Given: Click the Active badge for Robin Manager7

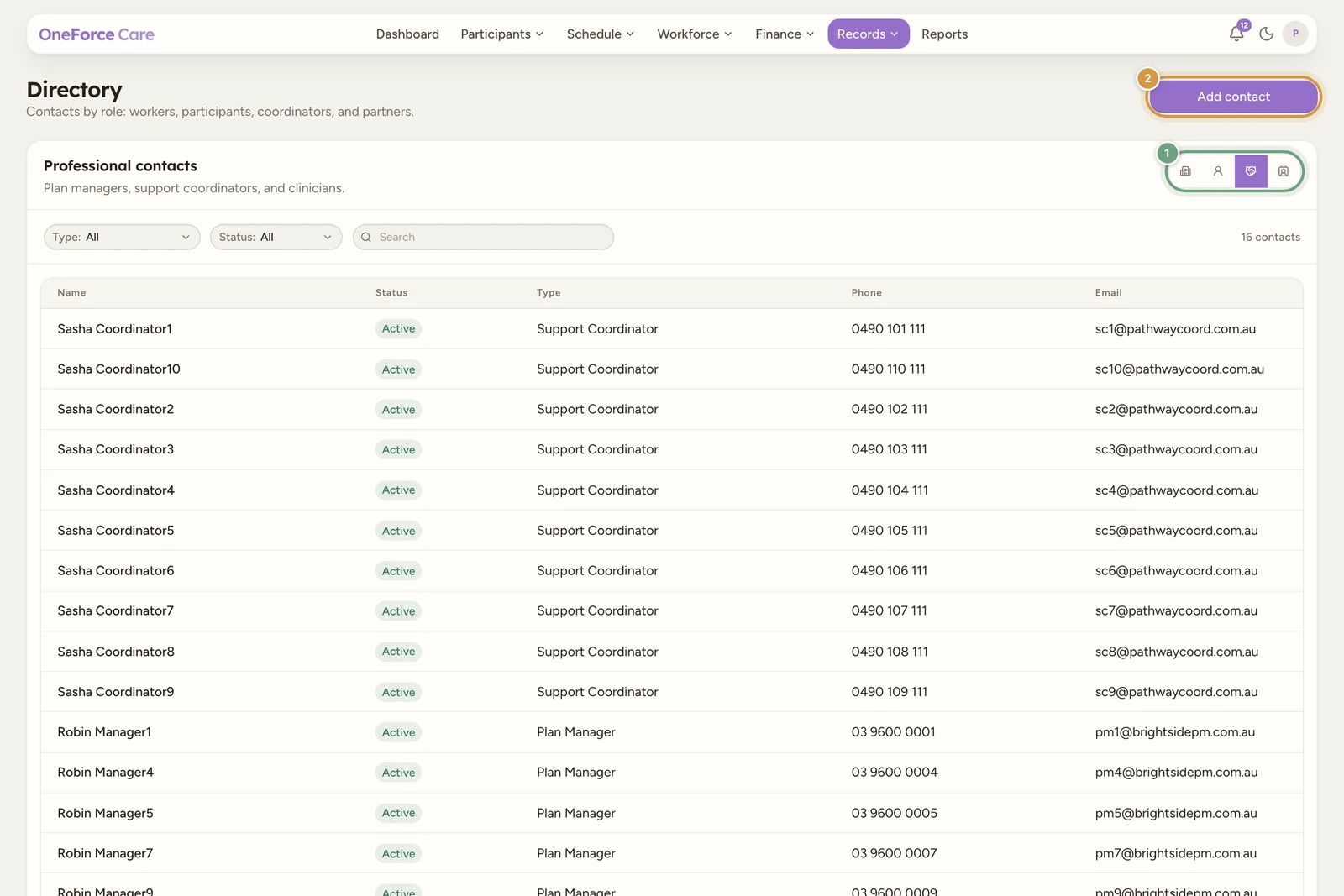Looking at the screenshot, I should tap(398, 853).
